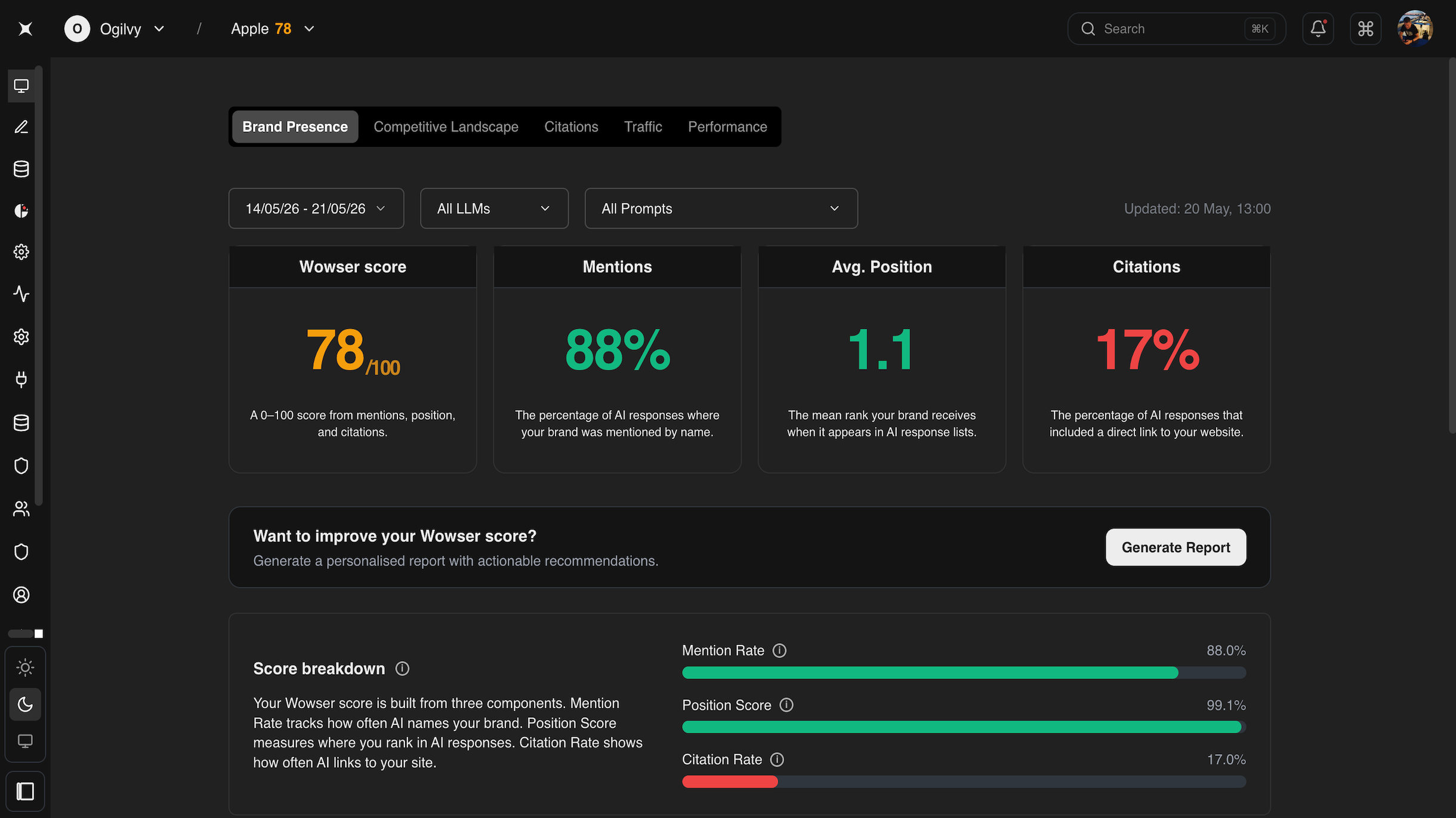Click the magnifier icon in search box
The image size is (1456, 818).
[1088, 29]
